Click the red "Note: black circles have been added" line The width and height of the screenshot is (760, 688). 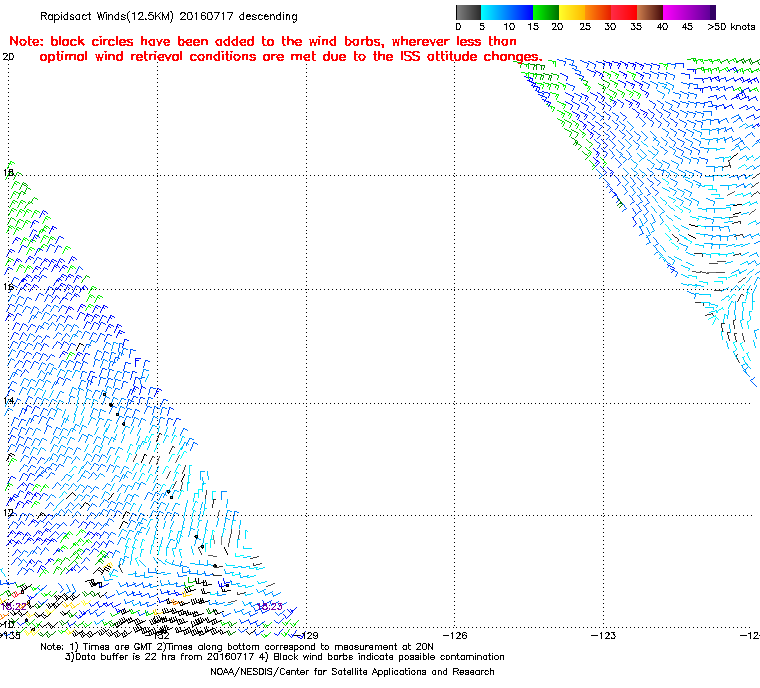point(263,41)
